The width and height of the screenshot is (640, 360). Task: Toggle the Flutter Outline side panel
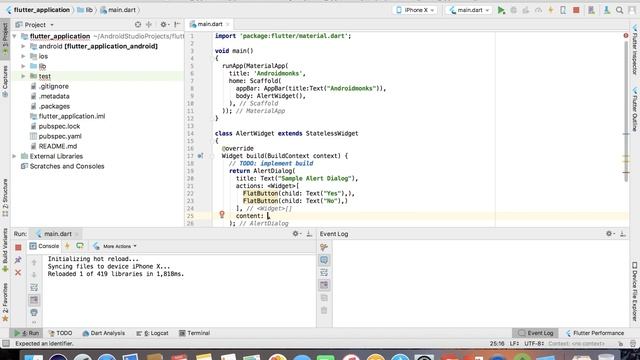coord(635,109)
